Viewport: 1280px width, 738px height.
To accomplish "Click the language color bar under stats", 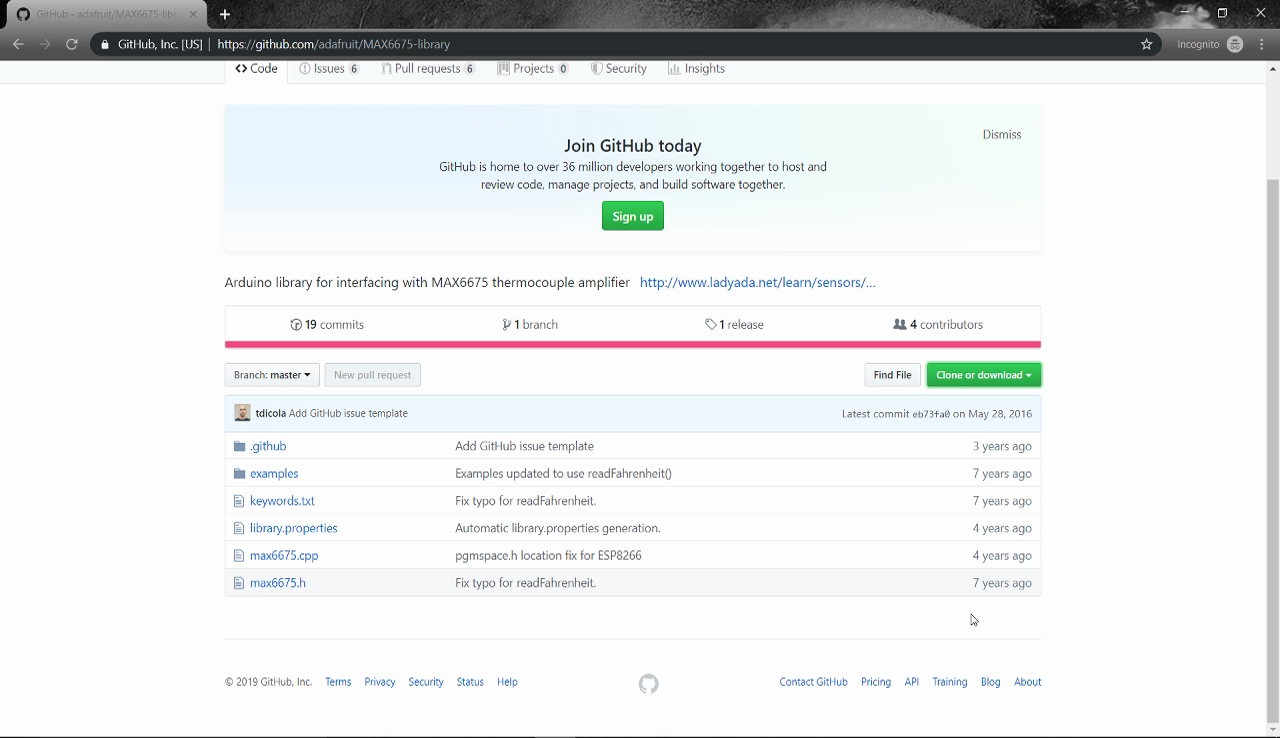I will pyautogui.click(x=633, y=345).
